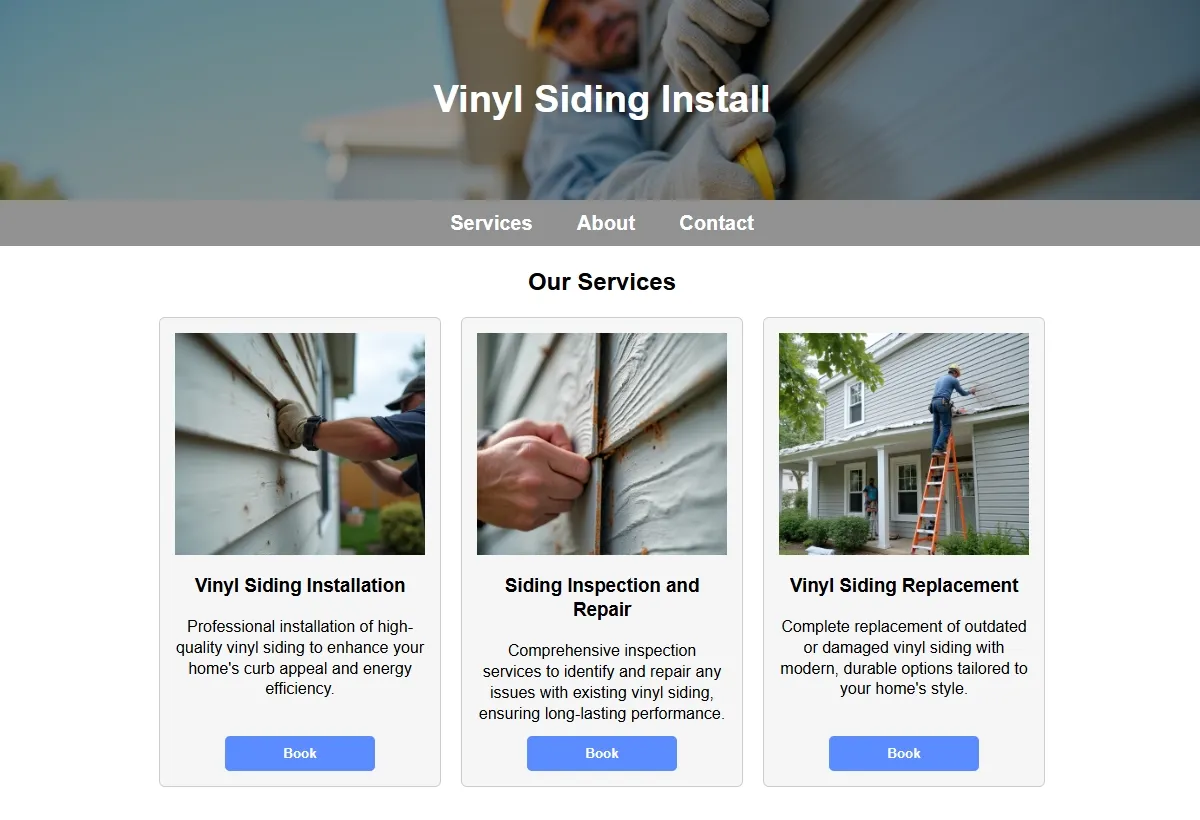Image resolution: width=1200 pixels, height=820 pixels.
Task: Click the Vinyl Siding Replacement card heading
Action: [x=904, y=586]
